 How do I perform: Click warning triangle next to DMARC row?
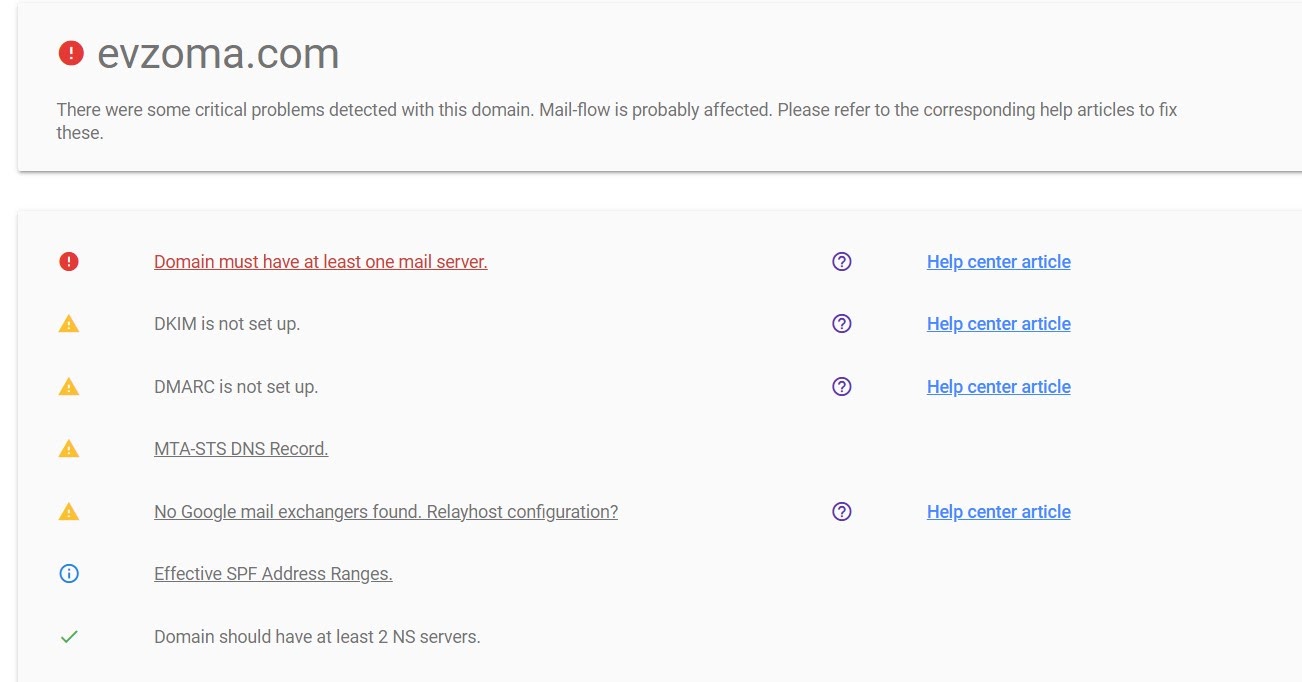pos(68,387)
